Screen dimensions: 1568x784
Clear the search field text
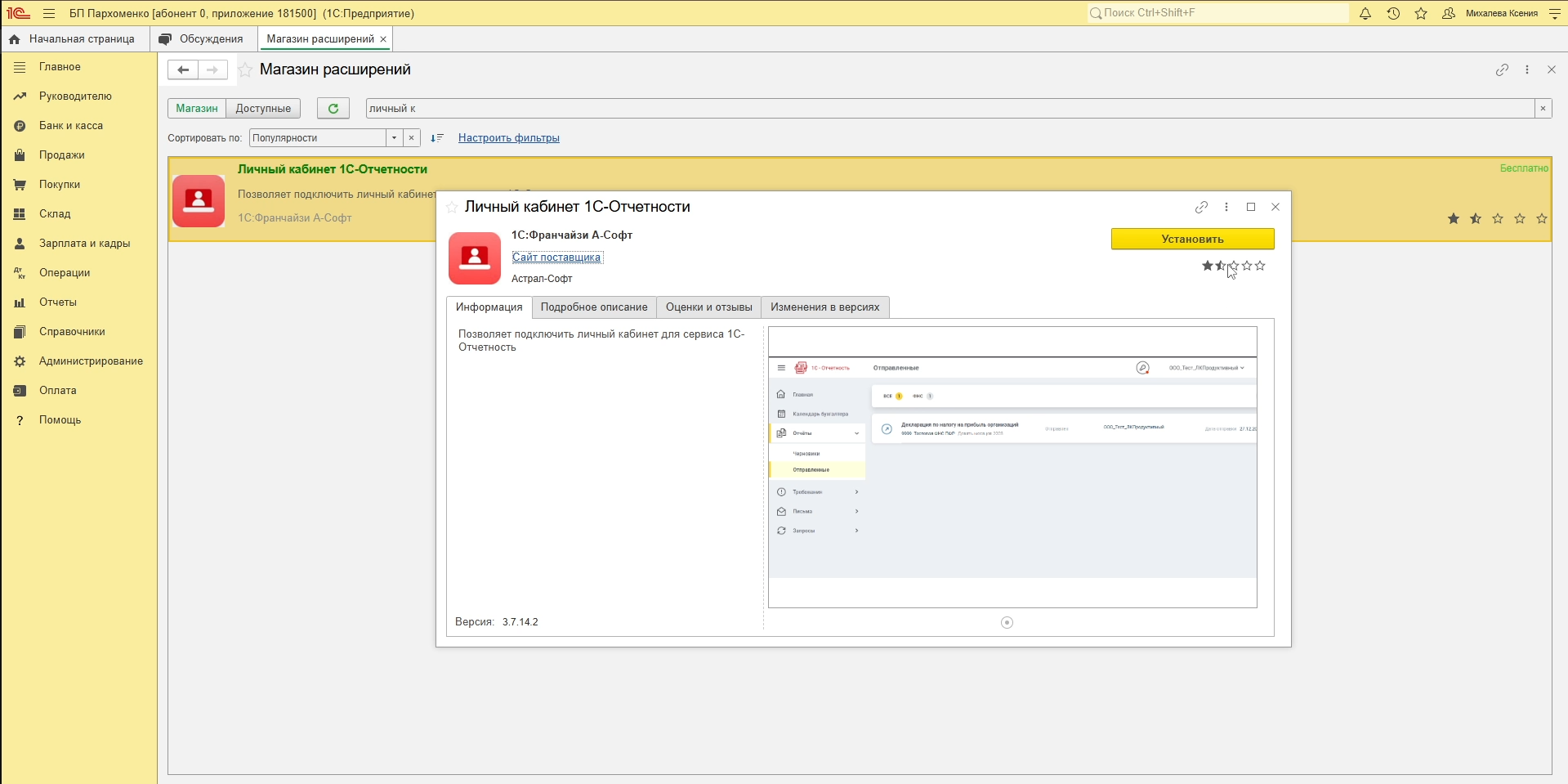(x=1543, y=108)
